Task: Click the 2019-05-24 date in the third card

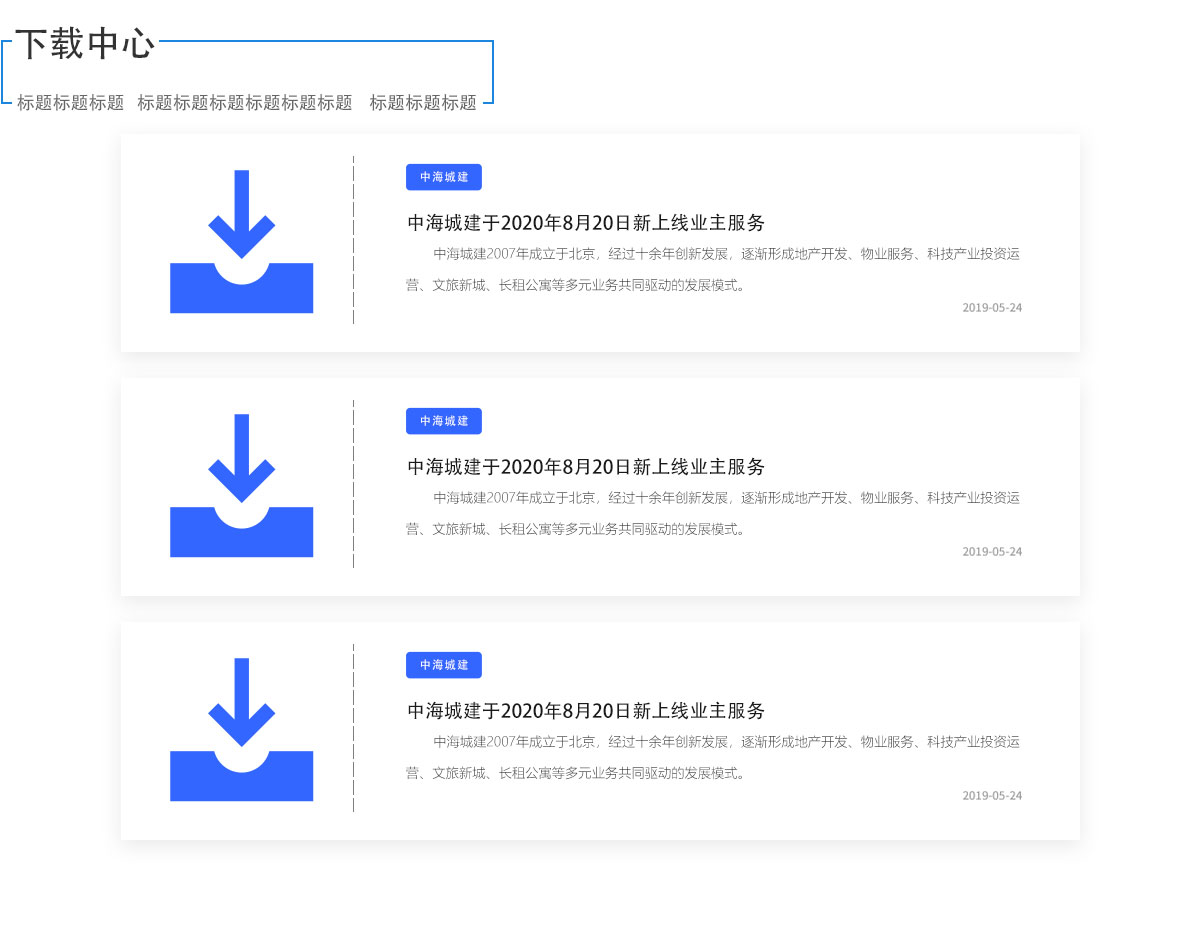Action: pos(992,796)
